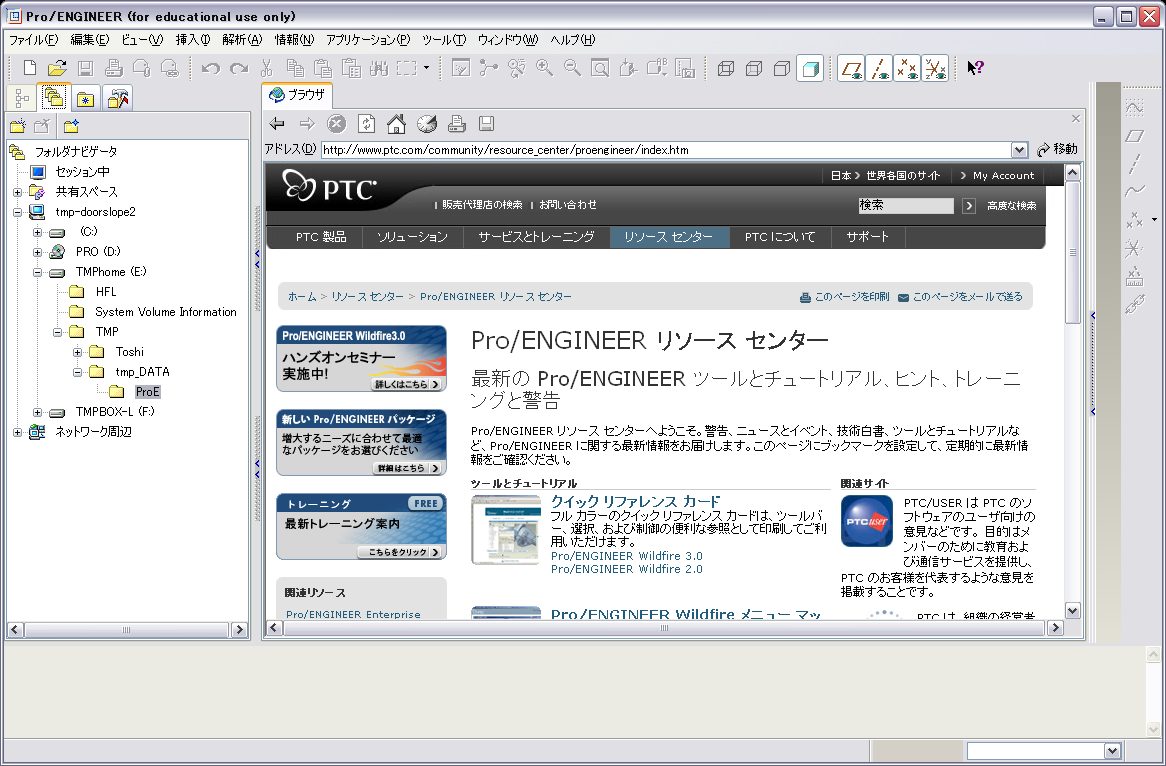Select the datum plane tool in right toolbar
This screenshot has height=766, width=1166.
point(1134,136)
